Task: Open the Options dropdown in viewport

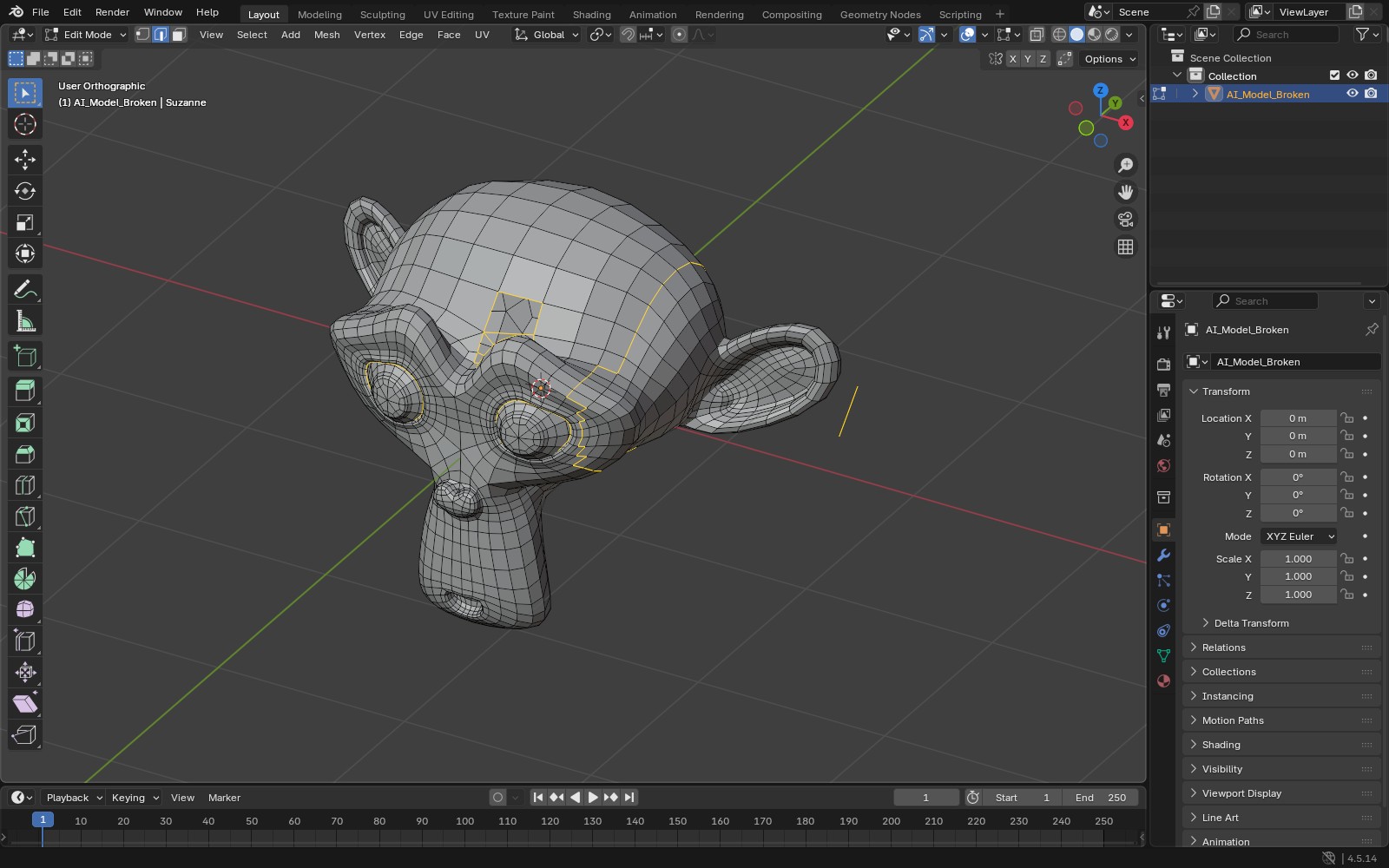Action: [x=1109, y=59]
